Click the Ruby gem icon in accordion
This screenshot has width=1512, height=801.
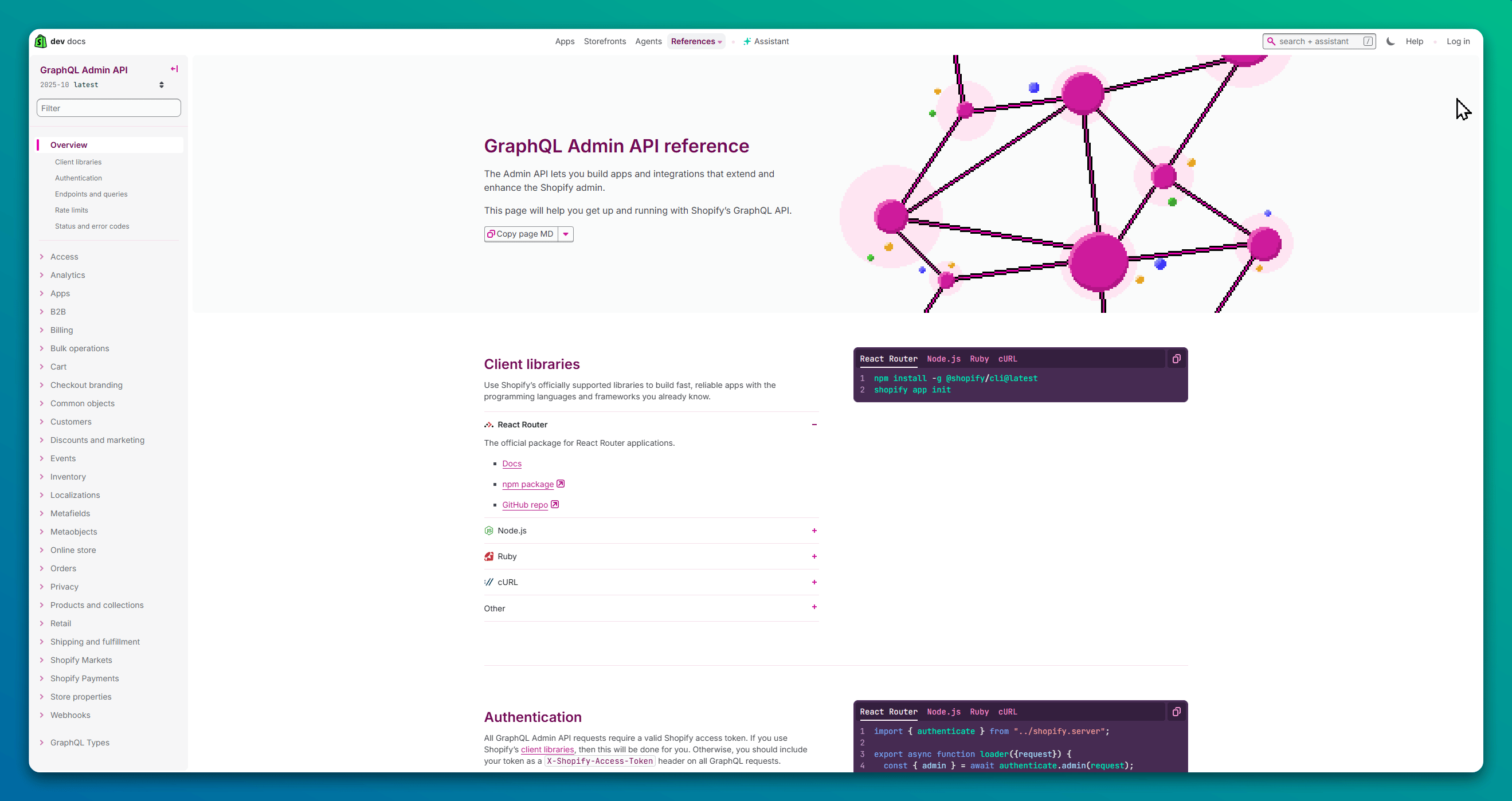click(488, 556)
